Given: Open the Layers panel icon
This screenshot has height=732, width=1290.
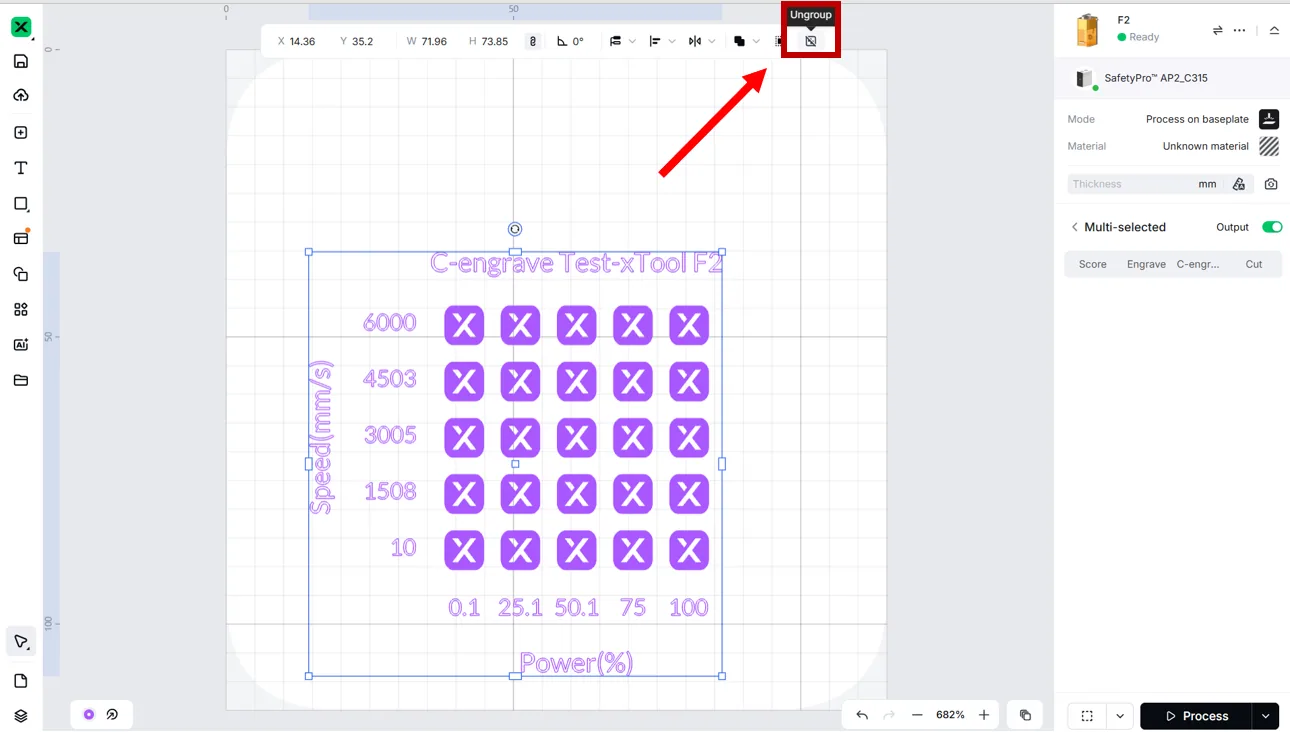Looking at the screenshot, I should point(21,716).
